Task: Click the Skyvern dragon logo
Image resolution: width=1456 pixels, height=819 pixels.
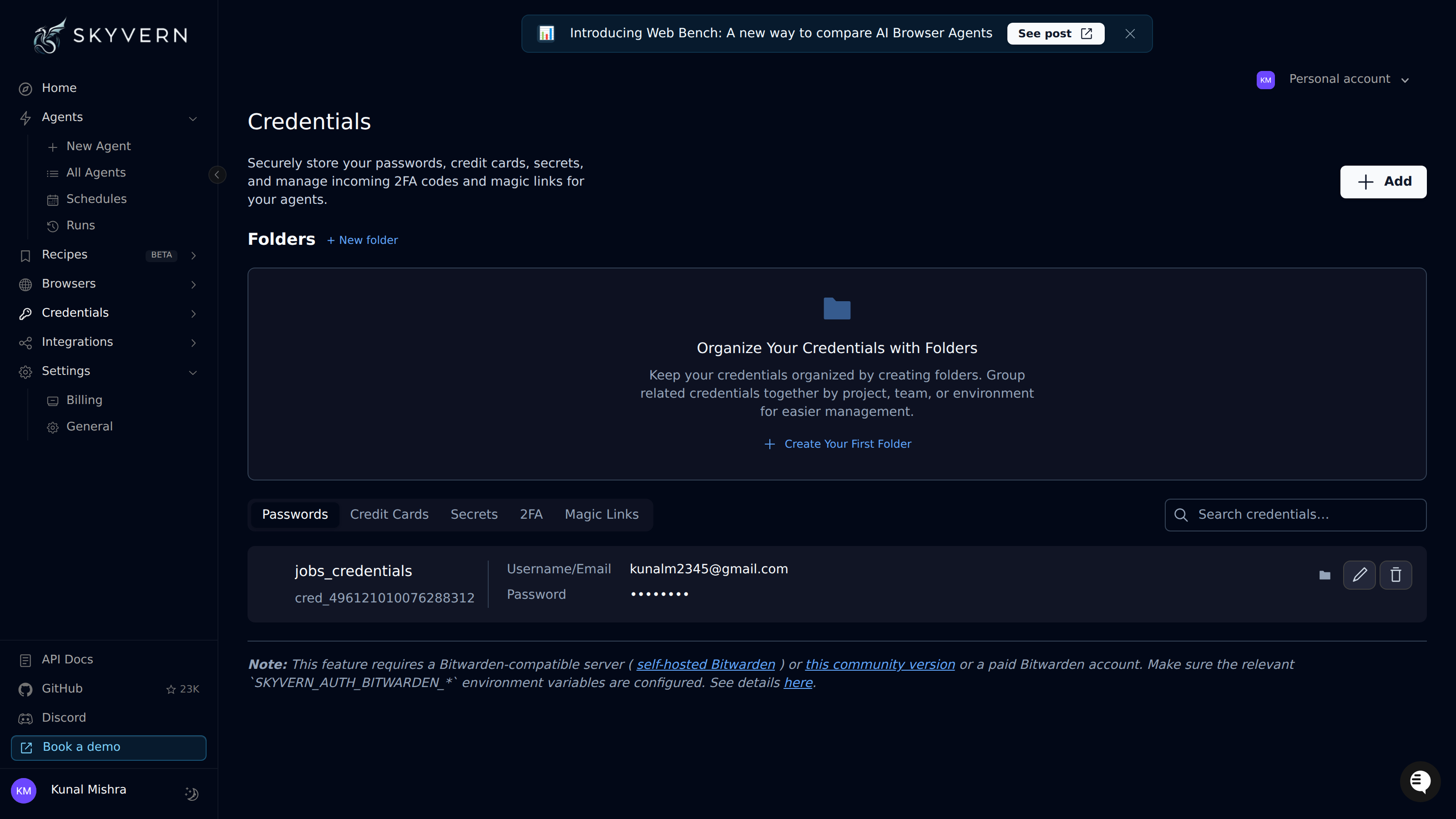Action: point(50,36)
